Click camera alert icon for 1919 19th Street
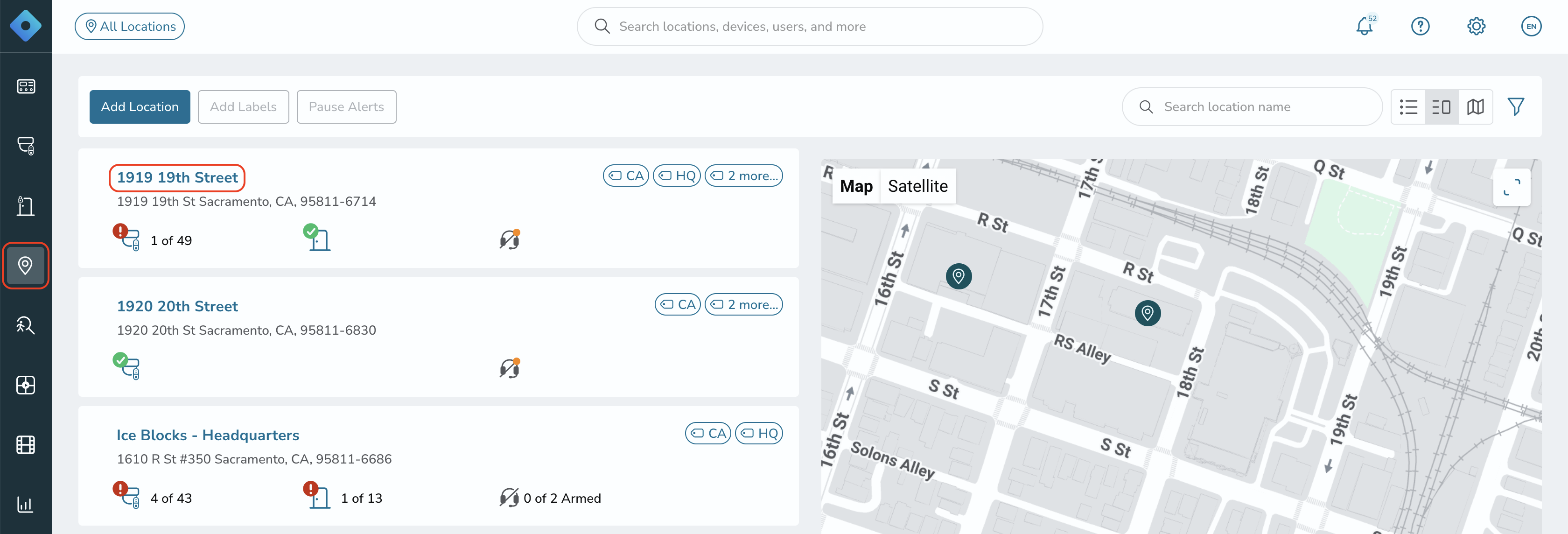1568x534 pixels. (126, 238)
